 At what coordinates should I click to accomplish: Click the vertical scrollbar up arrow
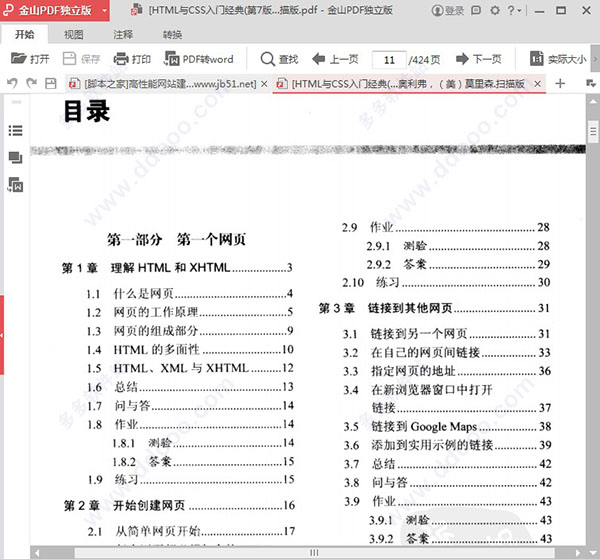pyautogui.click(x=593, y=100)
